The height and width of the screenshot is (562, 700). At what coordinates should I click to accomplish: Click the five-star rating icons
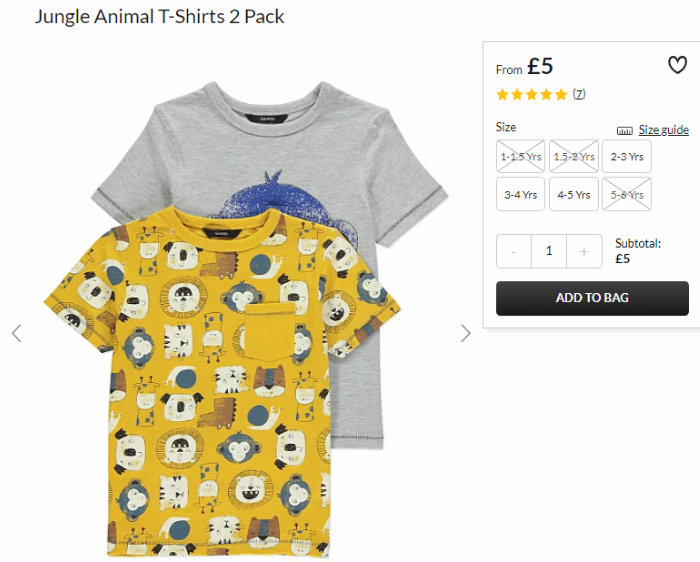click(x=532, y=94)
